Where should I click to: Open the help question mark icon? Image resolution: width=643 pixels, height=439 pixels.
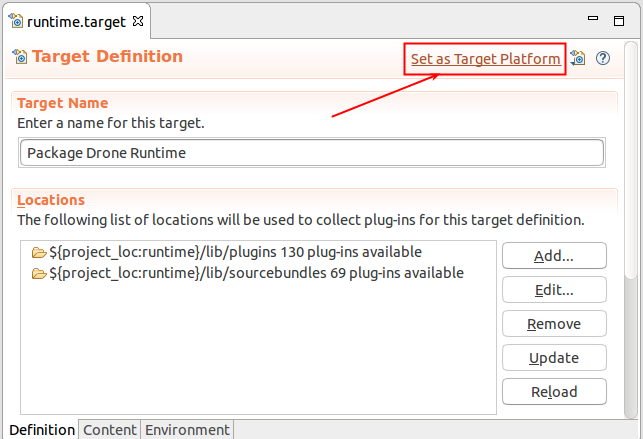point(603,58)
